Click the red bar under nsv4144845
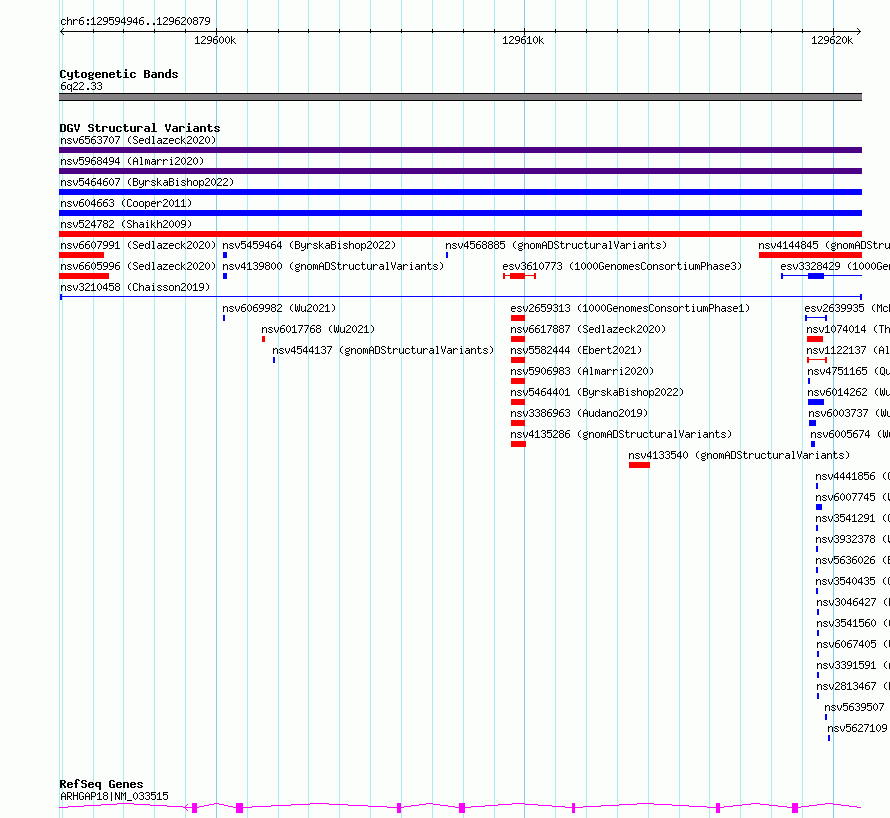Screen dimensions: 890x818 pyautogui.click(x=811, y=255)
